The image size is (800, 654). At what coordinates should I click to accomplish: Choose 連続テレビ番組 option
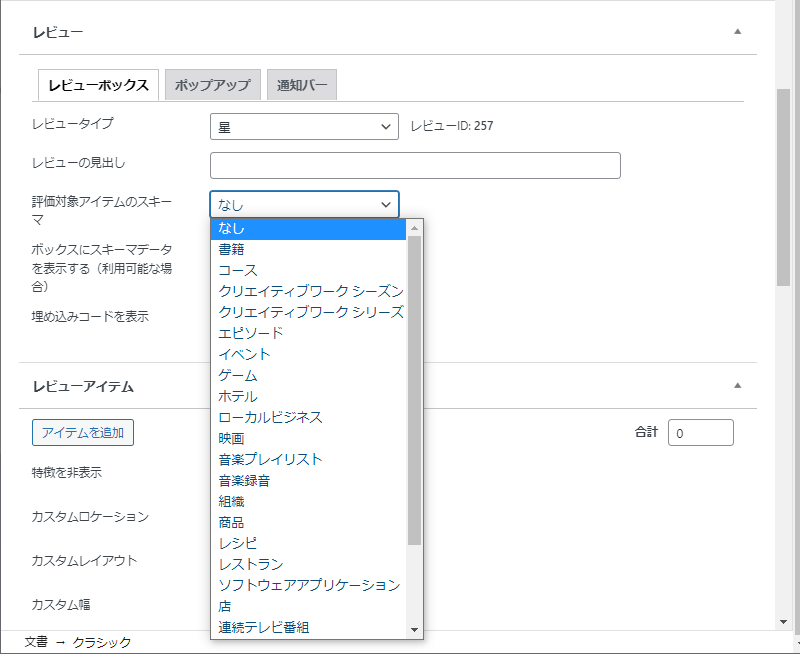tap(308, 627)
